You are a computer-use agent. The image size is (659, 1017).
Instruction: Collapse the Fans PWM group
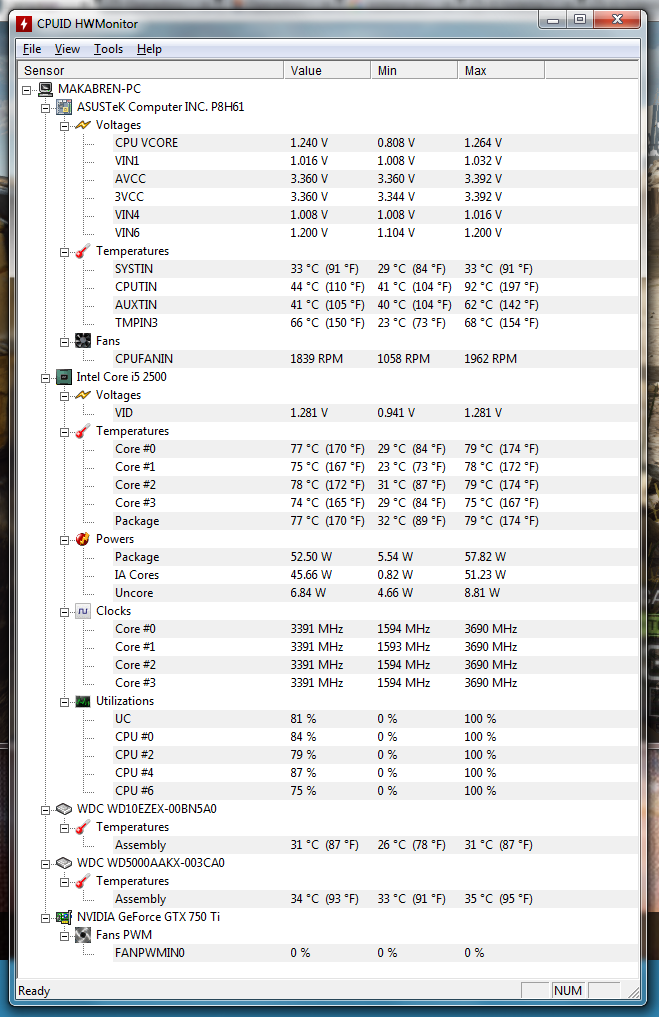[64, 935]
